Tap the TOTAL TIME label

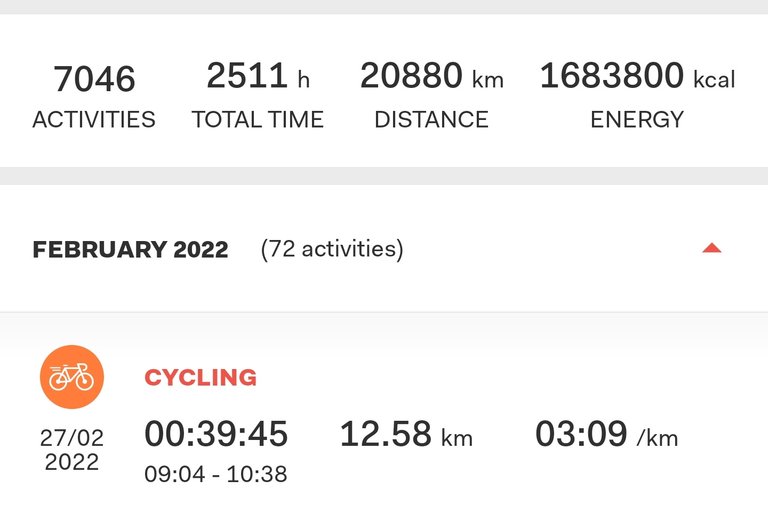click(x=258, y=119)
